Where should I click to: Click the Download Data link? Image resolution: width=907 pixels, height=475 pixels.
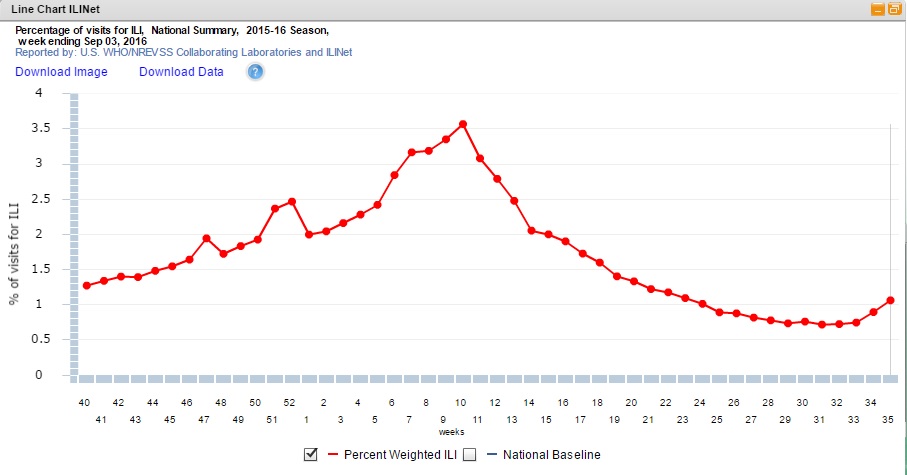point(181,72)
